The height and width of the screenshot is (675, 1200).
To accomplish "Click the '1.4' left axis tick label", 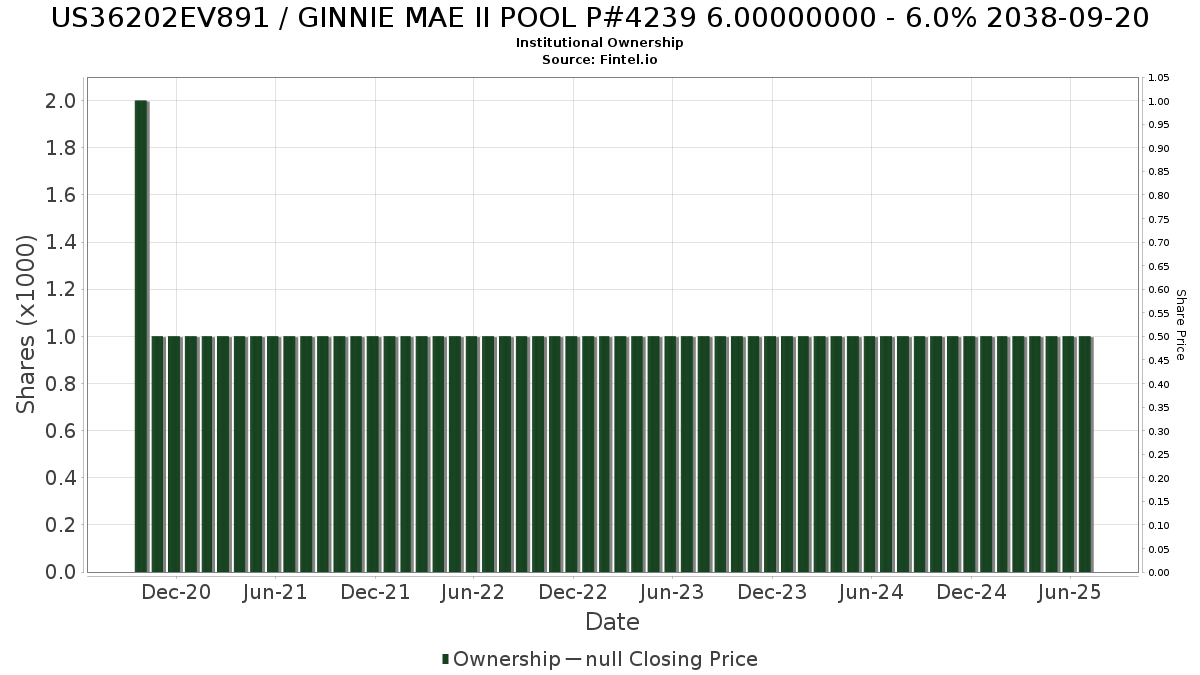I will point(61,242).
